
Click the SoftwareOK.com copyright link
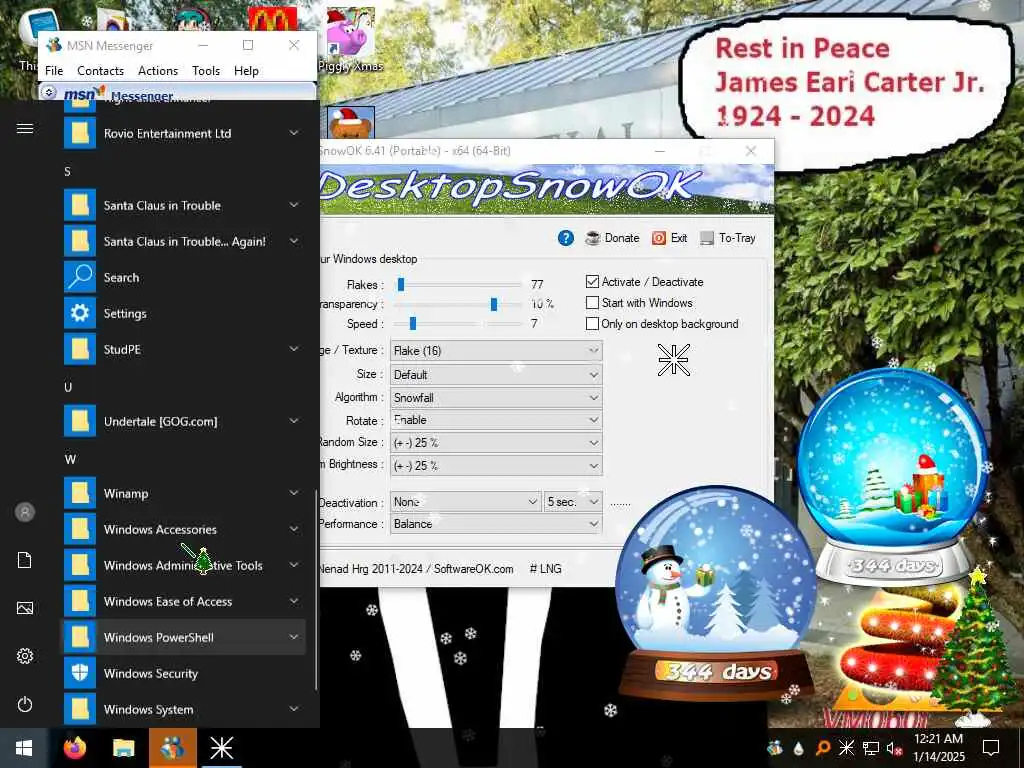coord(473,569)
